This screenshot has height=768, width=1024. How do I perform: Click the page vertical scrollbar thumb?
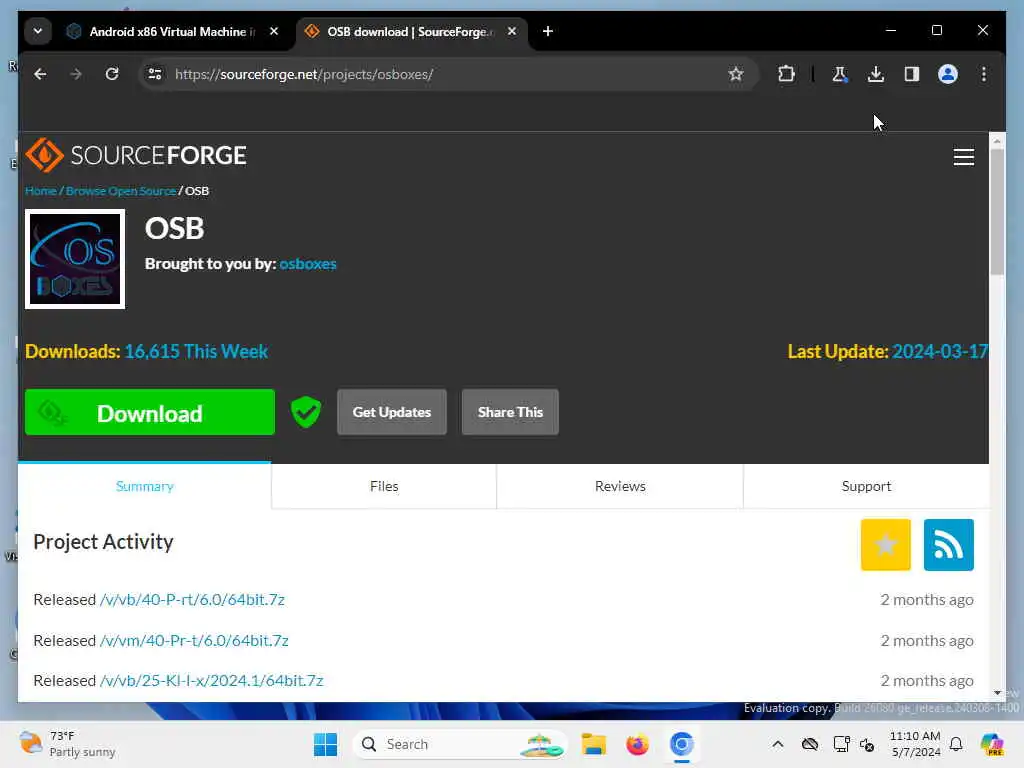click(x=997, y=212)
